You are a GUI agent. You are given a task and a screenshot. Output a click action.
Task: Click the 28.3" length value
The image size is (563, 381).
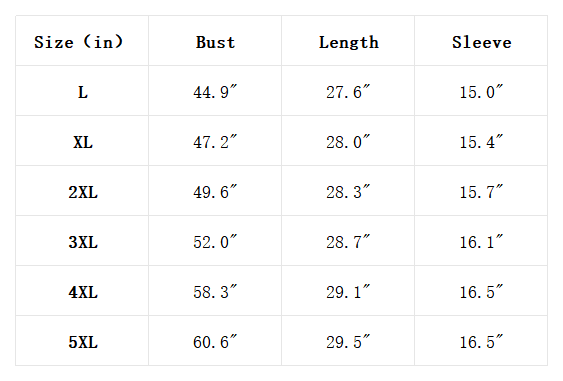[348, 192]
